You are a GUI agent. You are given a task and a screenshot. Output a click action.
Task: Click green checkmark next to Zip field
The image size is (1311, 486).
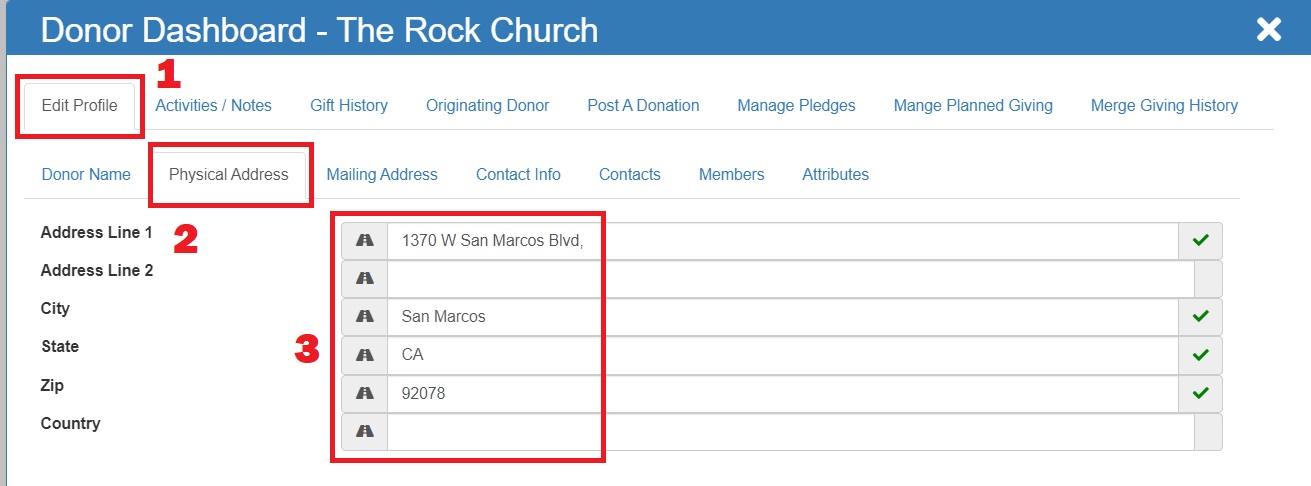coord(1201,393)
